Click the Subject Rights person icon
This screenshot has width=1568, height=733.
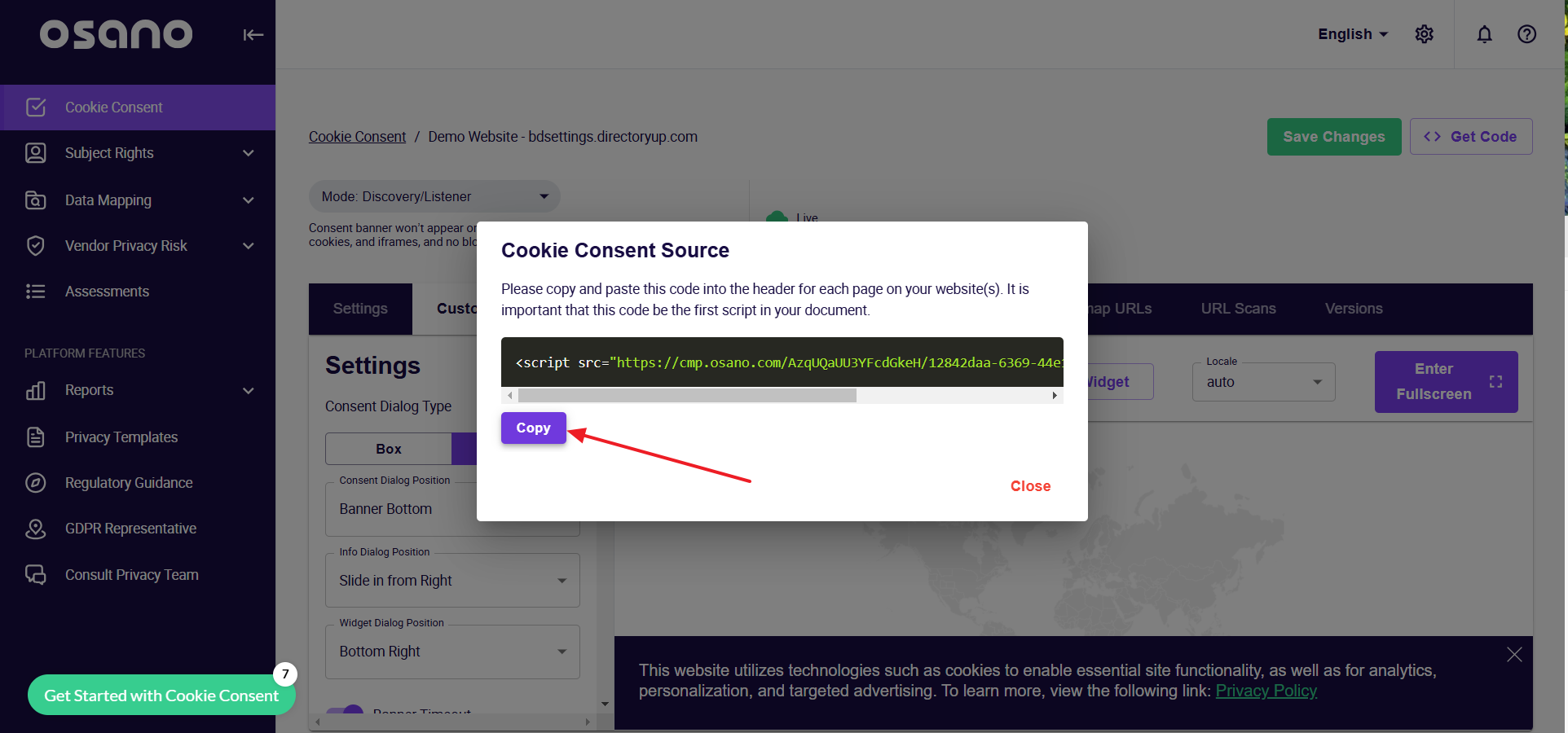[36, 153]
